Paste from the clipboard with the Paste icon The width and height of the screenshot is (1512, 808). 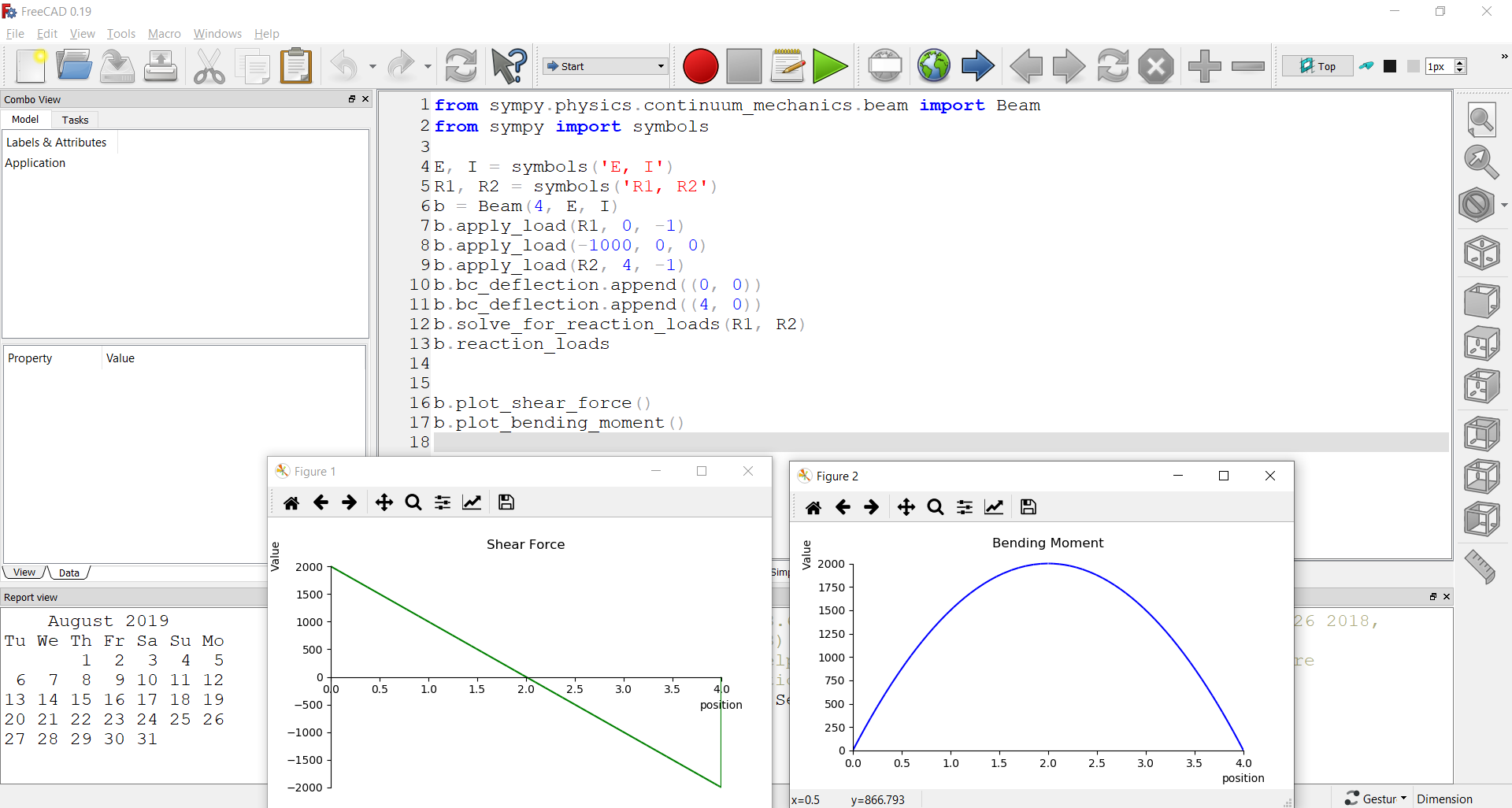pyautogui.click(x=297, y=66)
